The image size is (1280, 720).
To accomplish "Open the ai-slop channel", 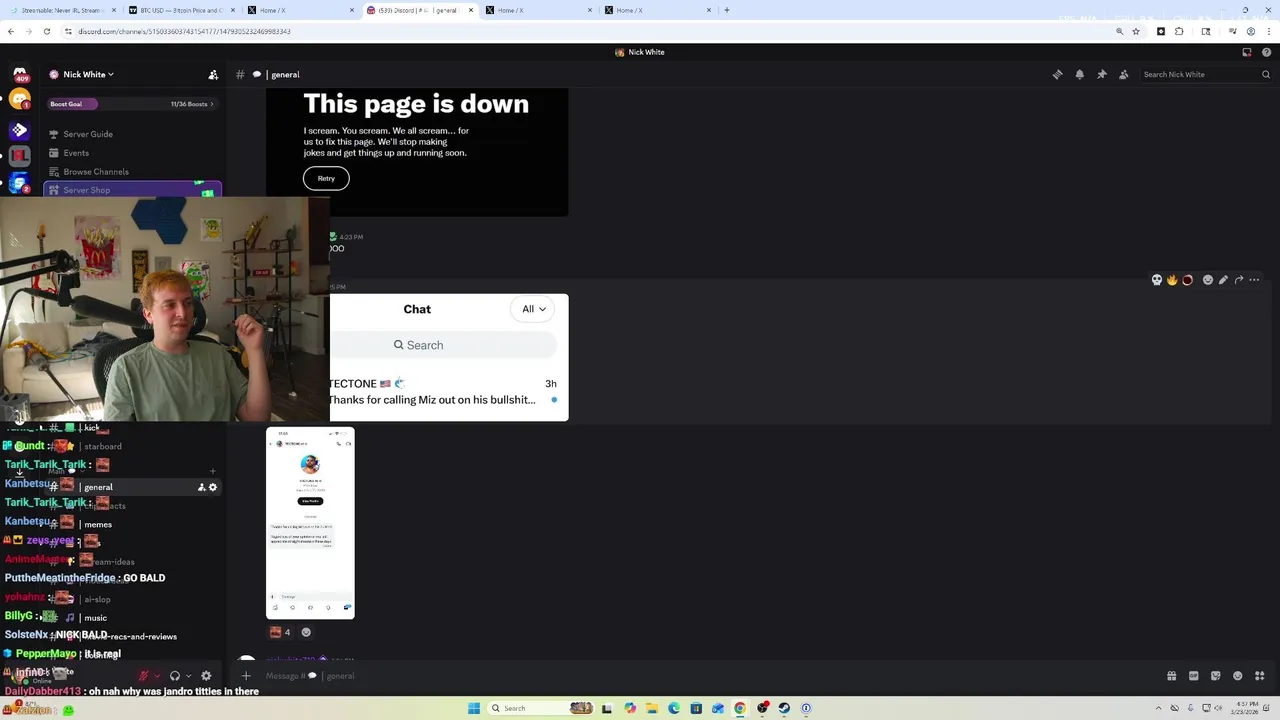I will 97,599.
